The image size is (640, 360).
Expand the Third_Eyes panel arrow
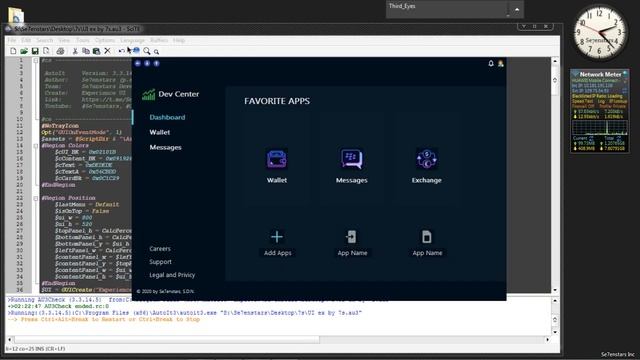point(517,9)
